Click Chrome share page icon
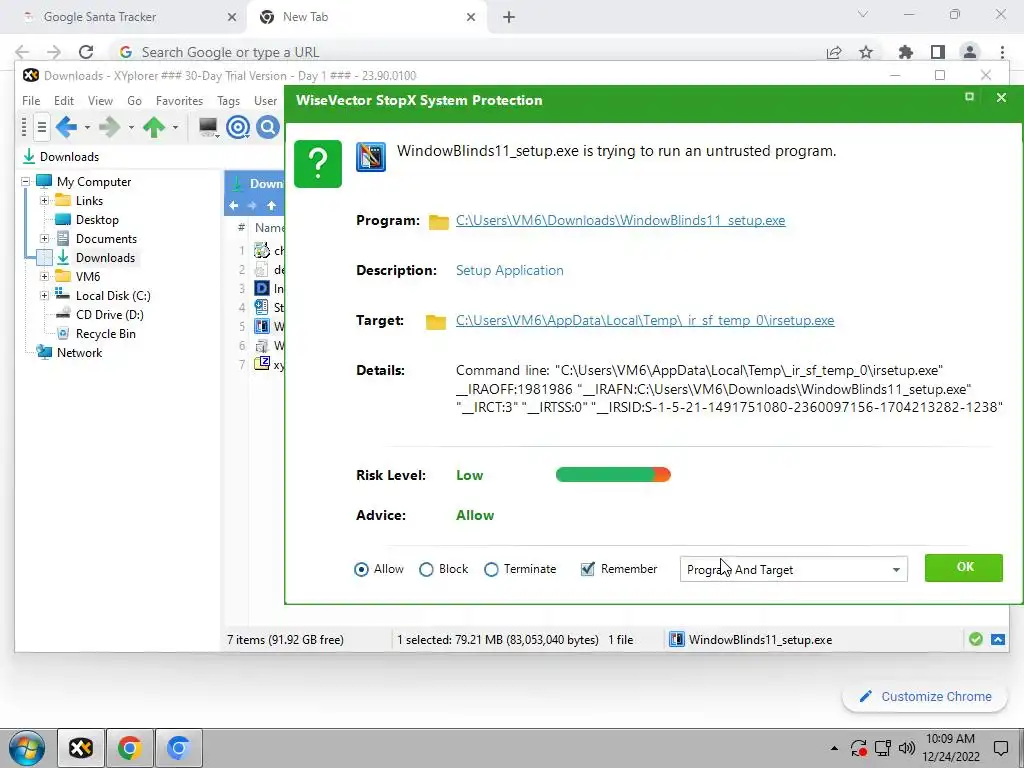1024x768 pixels. tap(834, 52)
